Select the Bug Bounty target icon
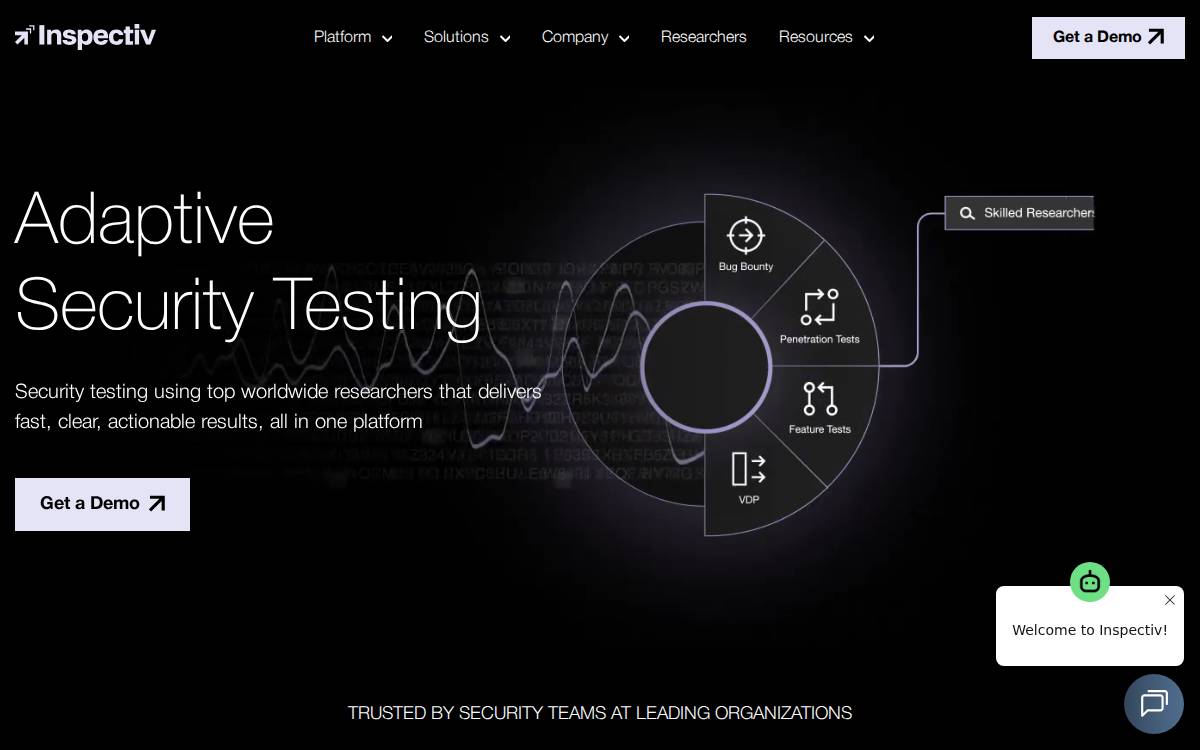 tap(745, 236)
